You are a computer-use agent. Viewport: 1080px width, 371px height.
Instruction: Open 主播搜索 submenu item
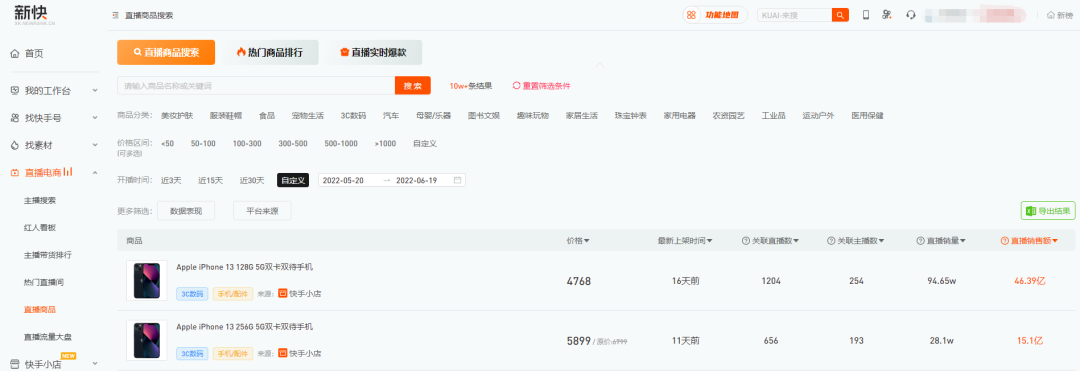40,200
